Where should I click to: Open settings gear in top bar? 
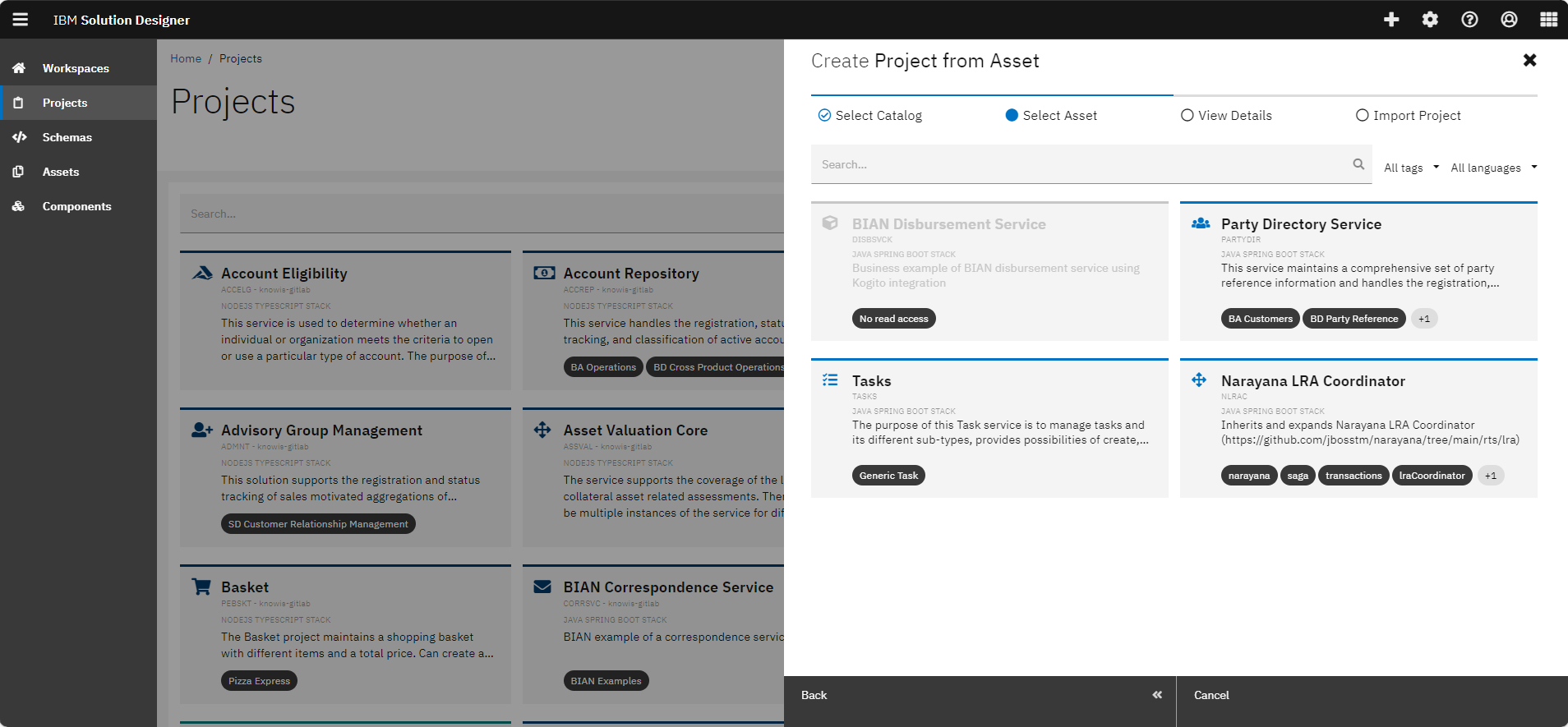coord(1431,20)
